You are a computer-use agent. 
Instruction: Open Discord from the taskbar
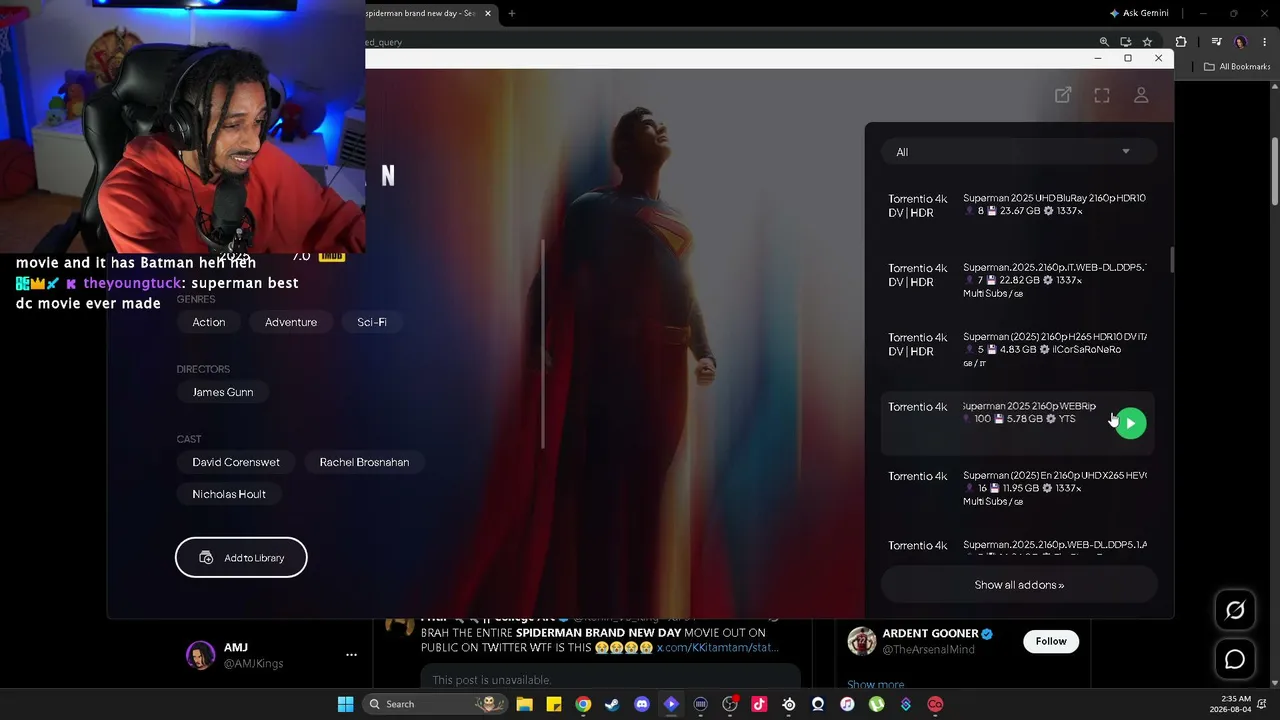tap(642, 704)
